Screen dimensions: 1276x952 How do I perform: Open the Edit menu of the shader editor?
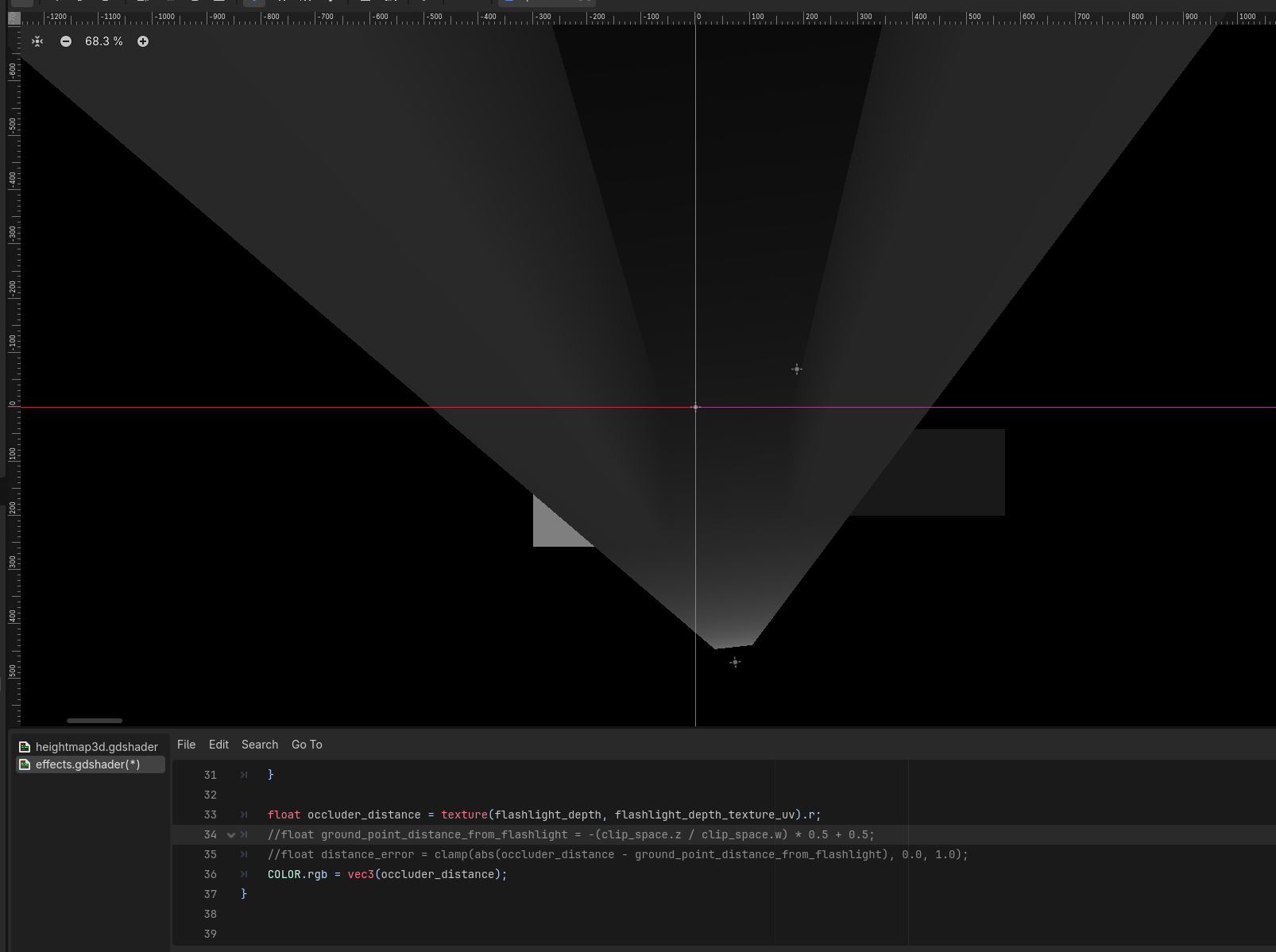pyautogui.click(x=218, y=745)
